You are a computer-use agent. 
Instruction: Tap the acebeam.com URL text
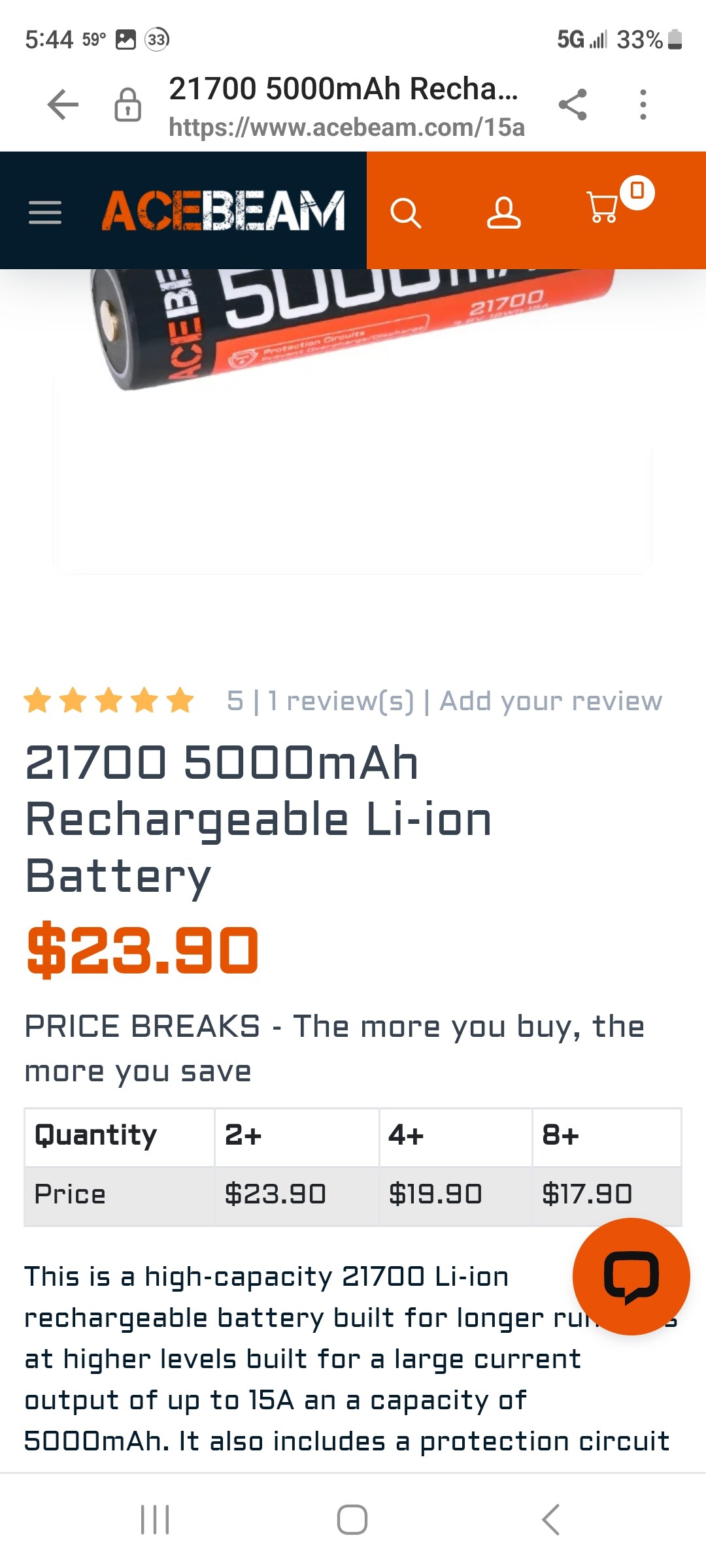346,127
